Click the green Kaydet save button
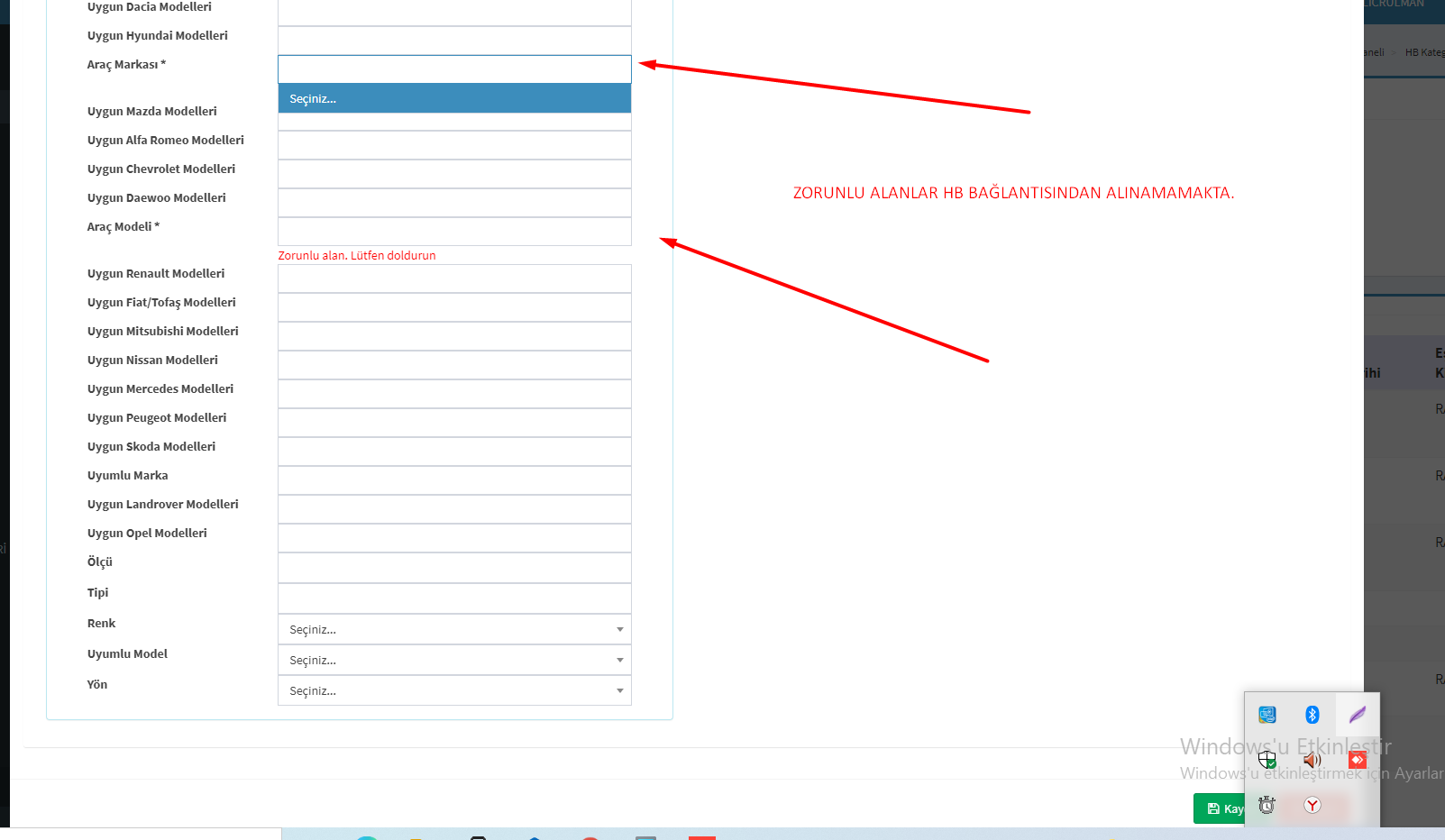 point(1220,808)
